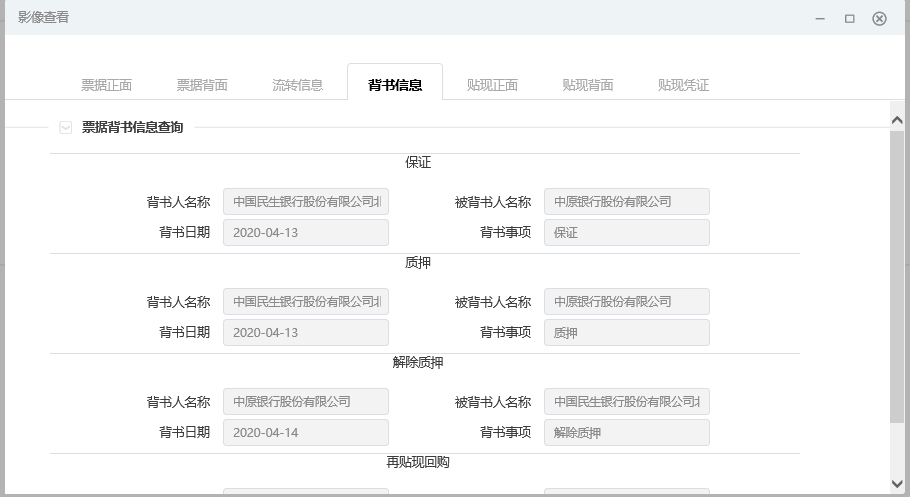Click the 背书日期 field under 保证
The image size is (910, 497).
tap(306, 233)
